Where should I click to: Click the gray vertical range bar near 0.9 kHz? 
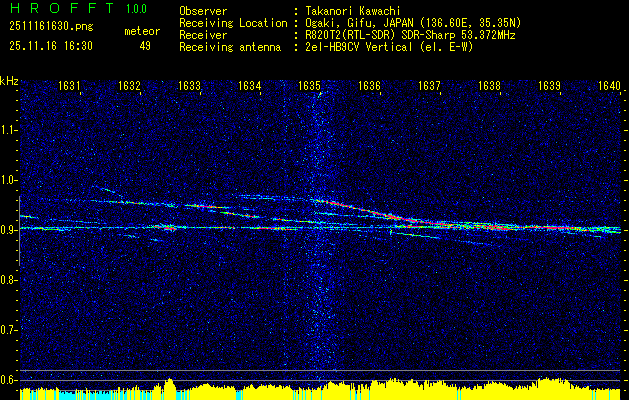pyautogui.click(x=19, y=231)
